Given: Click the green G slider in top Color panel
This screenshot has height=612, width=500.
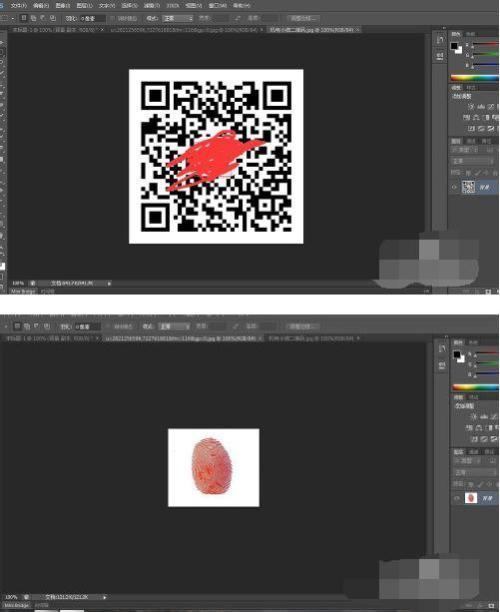Looking at the screenshot, I should click(x=486, y=54).
